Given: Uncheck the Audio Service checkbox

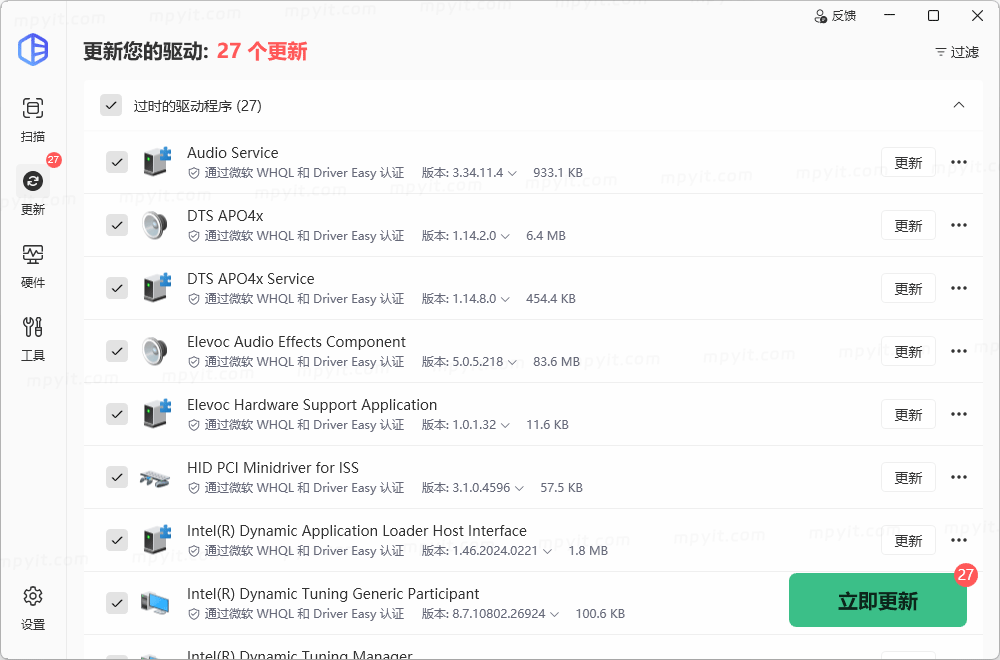Looking at the screenshot, I should (117, 162).
